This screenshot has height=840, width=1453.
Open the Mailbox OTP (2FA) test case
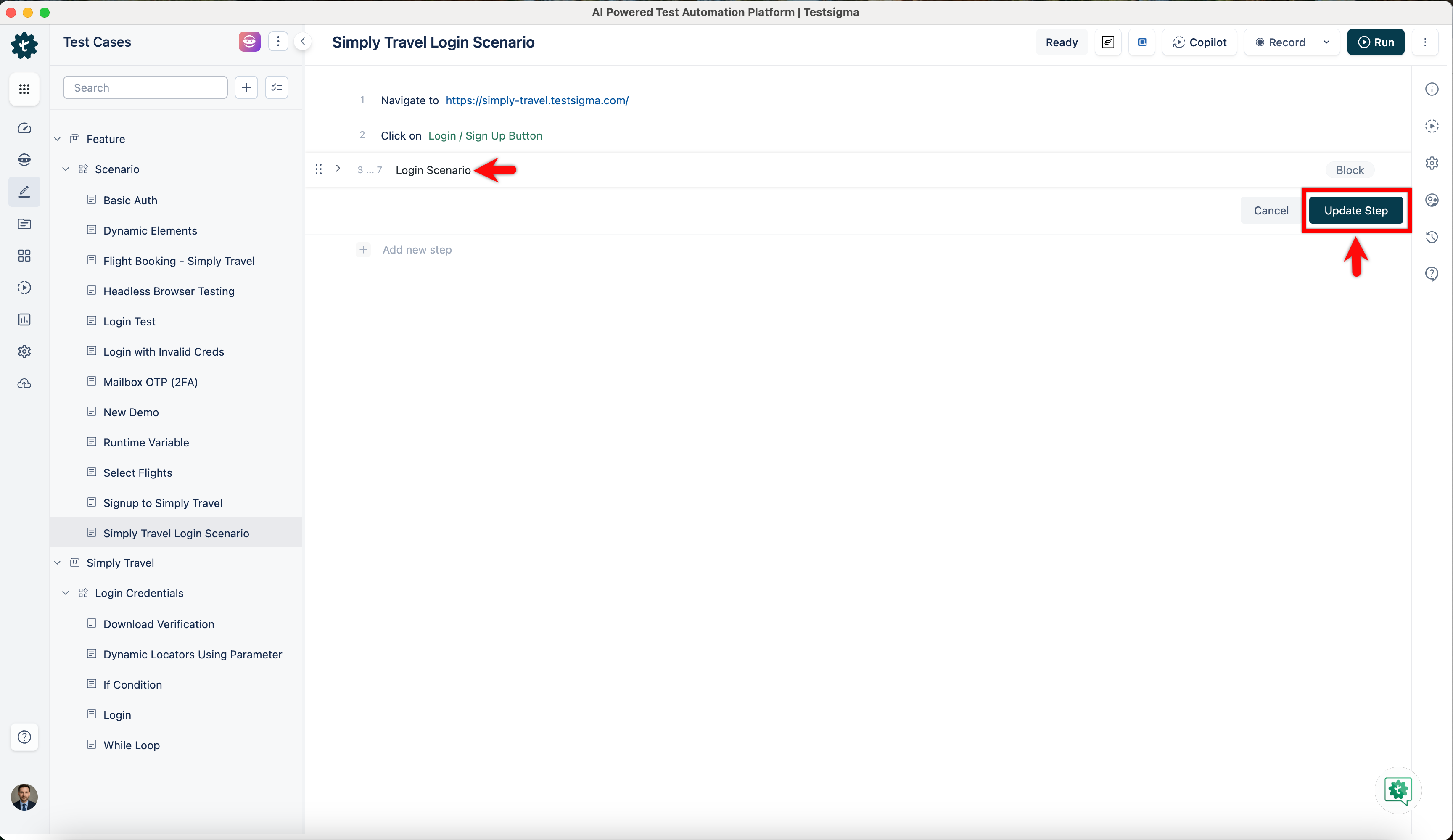[151, 382]
